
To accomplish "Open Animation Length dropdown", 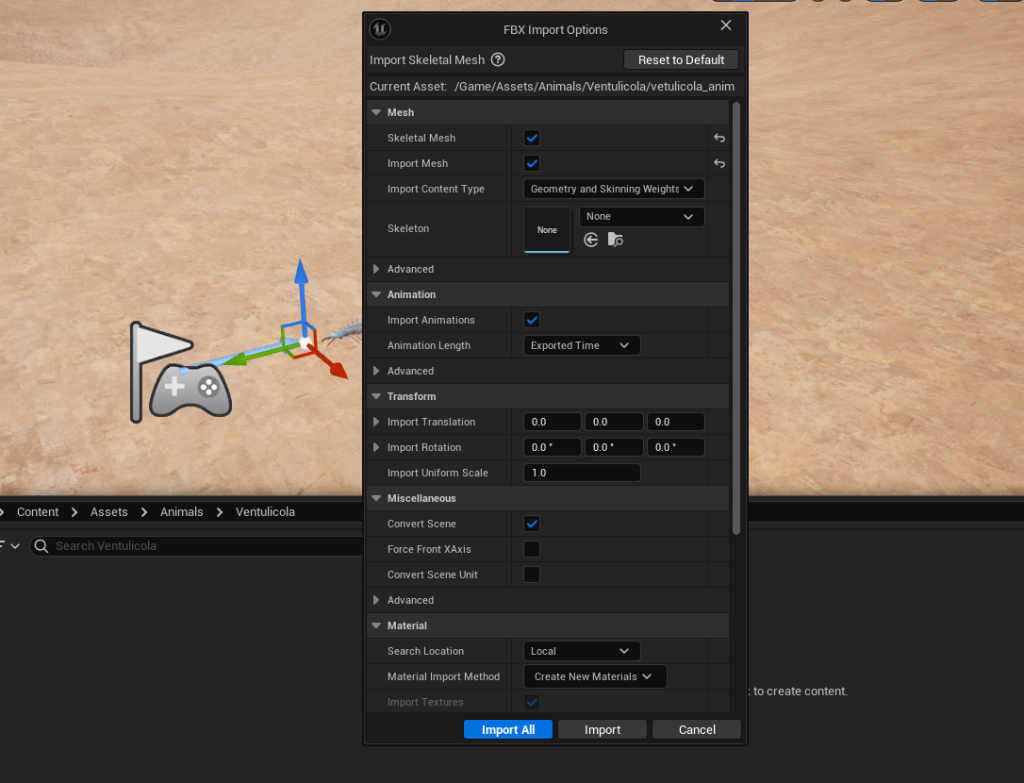I will [x=581, y=346].
